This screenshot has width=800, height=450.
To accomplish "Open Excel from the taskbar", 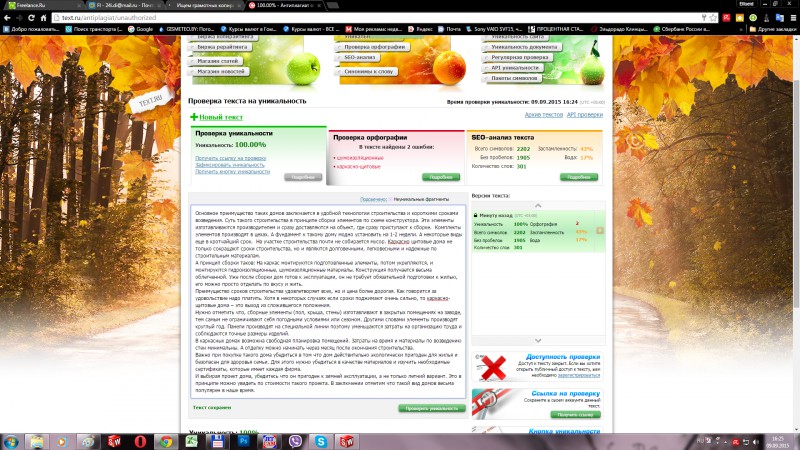I will click(192, 441).
